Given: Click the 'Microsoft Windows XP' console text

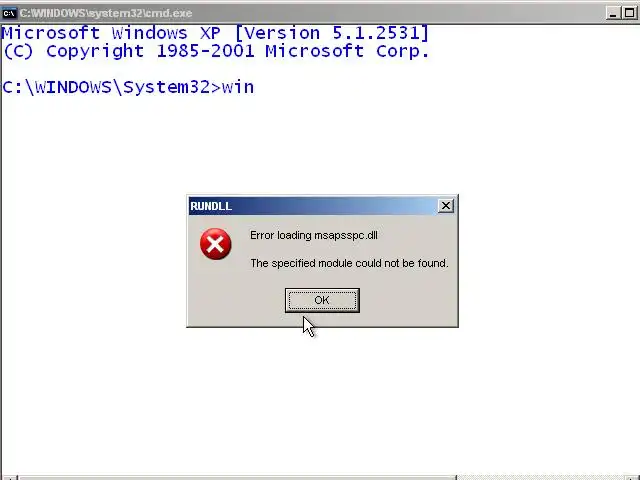Looking at the screenshot, I should [111, 33].
